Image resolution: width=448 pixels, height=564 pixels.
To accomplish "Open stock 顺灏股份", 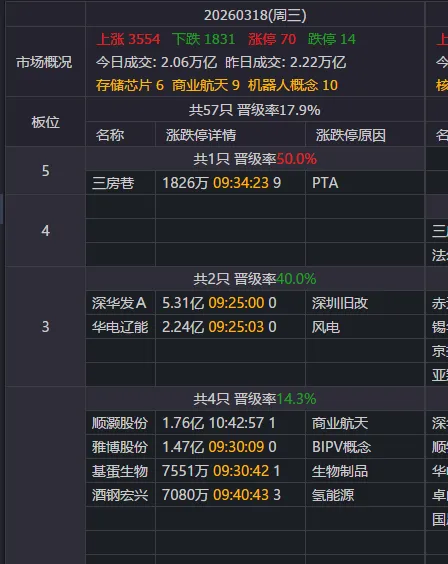I will (120, 423).
